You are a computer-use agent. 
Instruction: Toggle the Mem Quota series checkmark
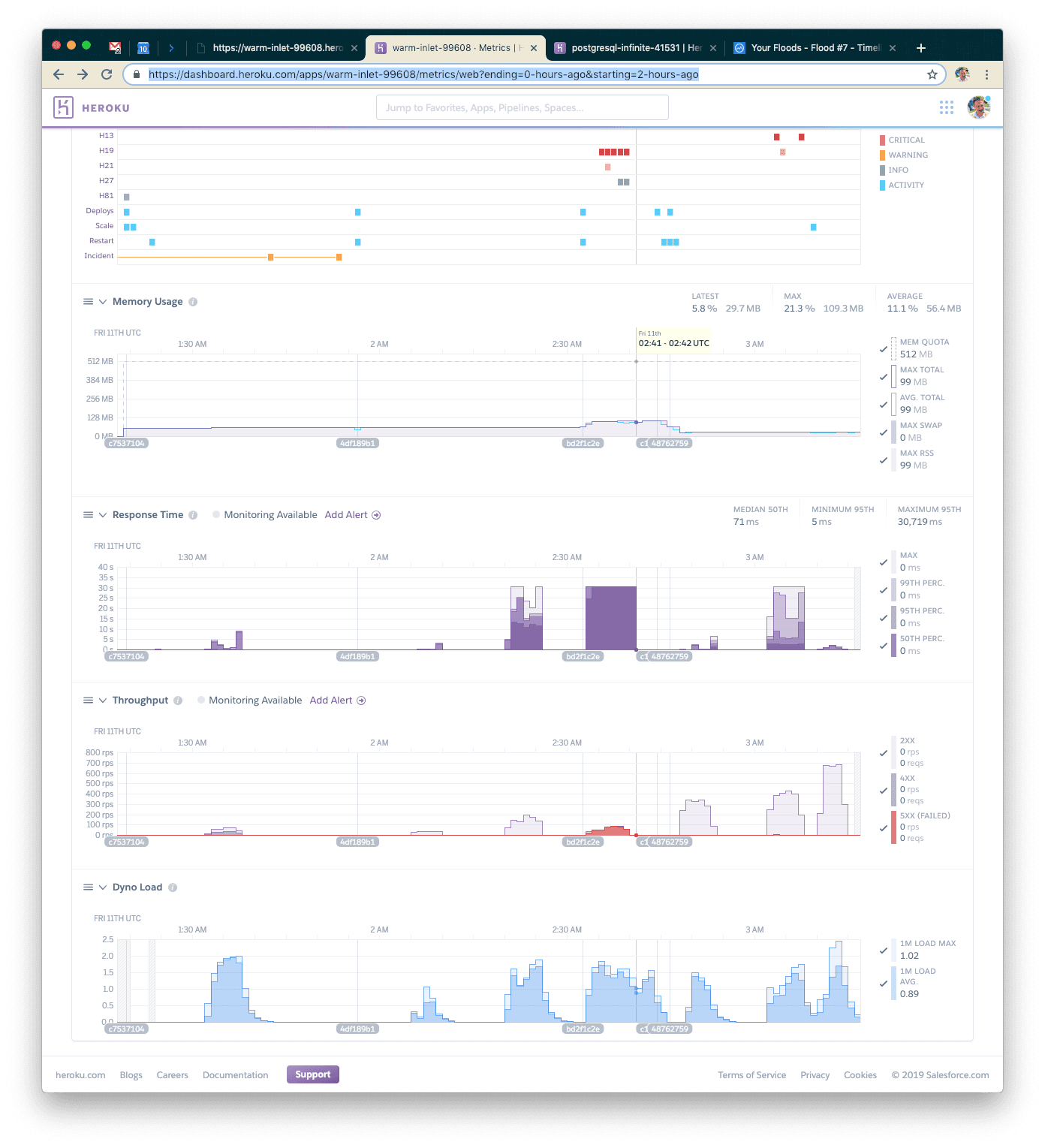[x=884, y=349]
